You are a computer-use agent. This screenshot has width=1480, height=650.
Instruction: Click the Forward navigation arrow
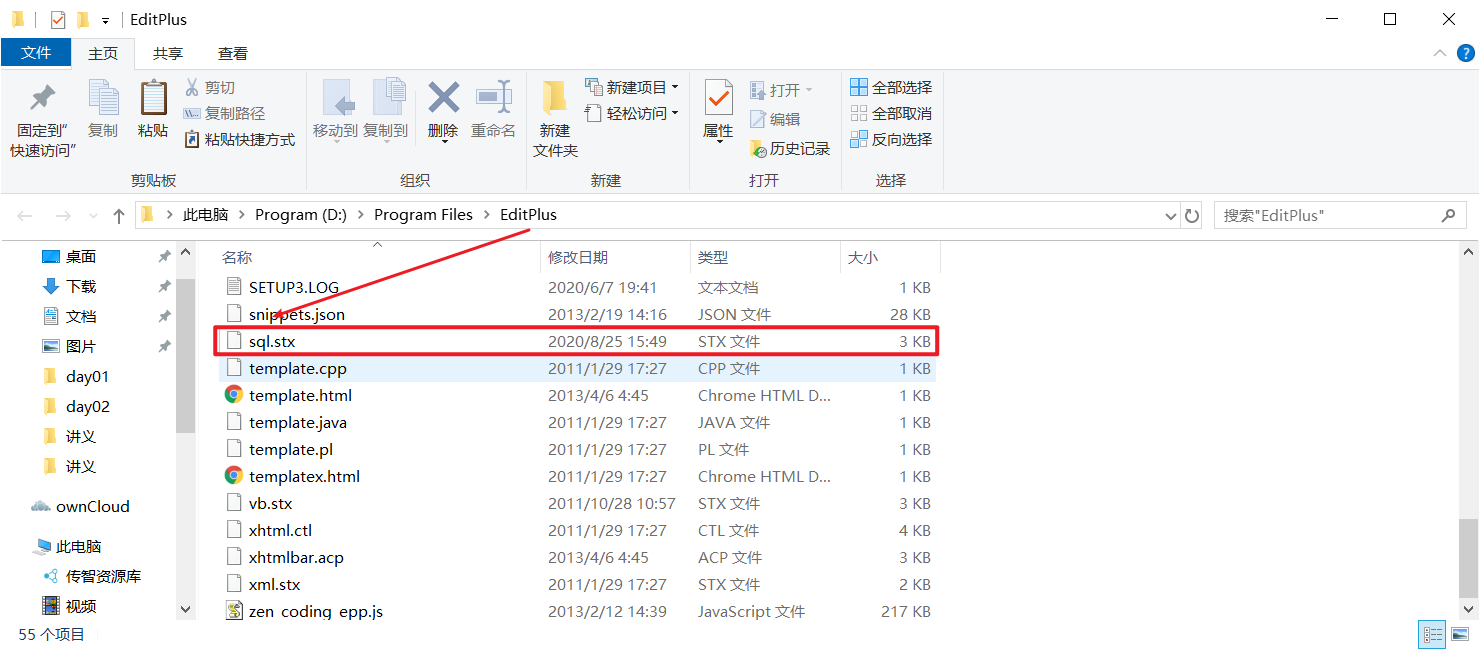tap(63, 215)
